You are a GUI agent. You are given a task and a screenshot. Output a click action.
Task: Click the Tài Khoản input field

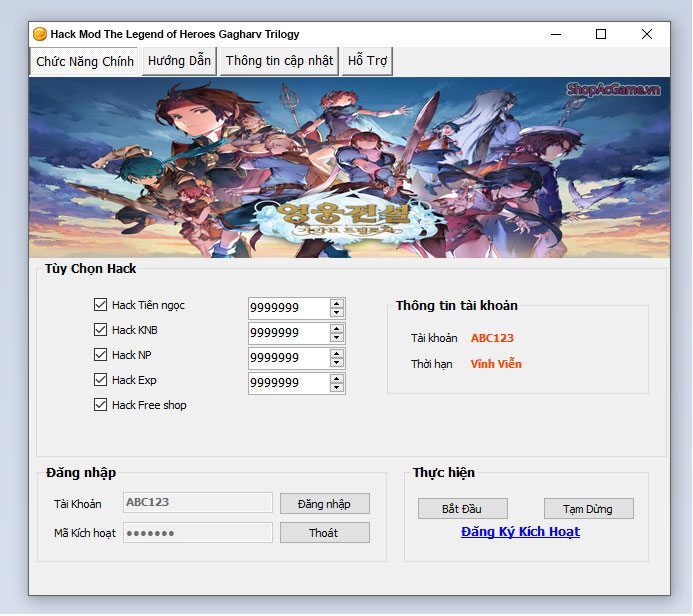(x=198, y=502)
